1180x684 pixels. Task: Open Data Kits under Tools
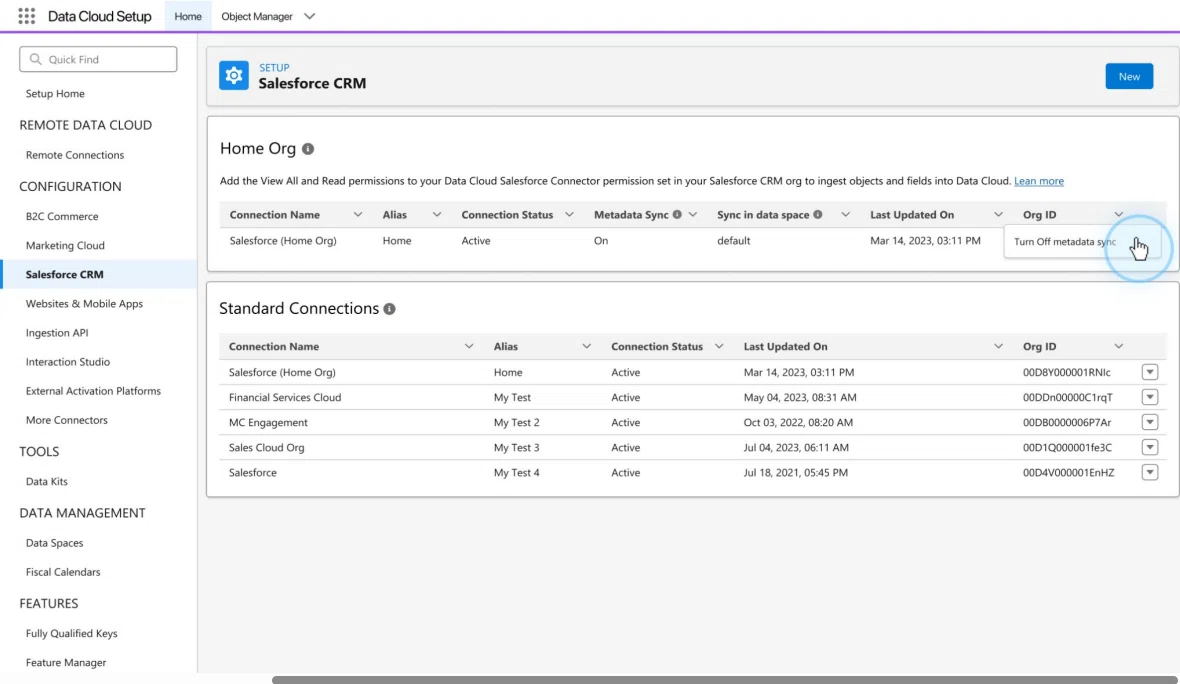pos(47,482)
